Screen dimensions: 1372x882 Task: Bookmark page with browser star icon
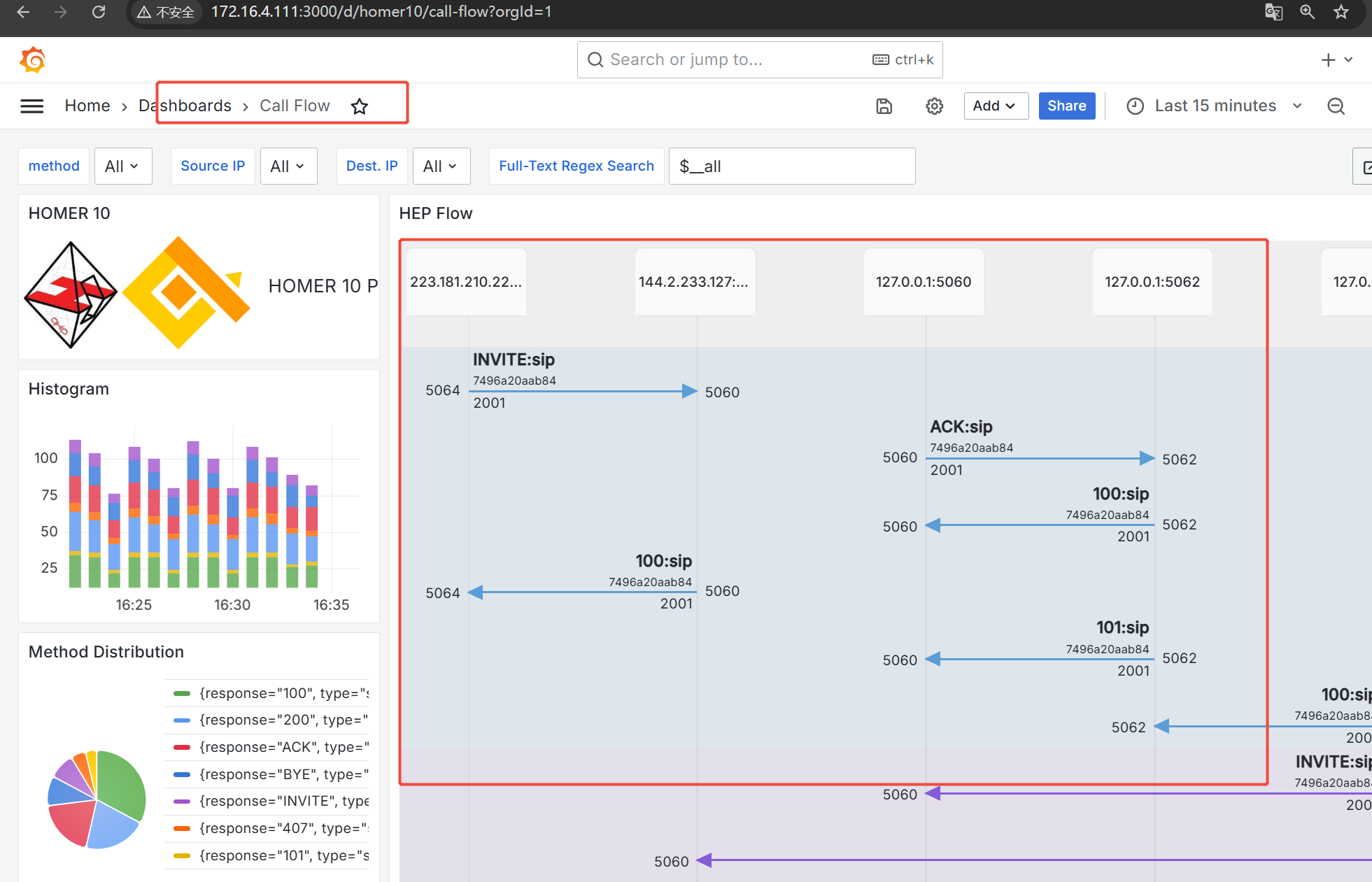pyautogui.click(x=1341, y=12)
